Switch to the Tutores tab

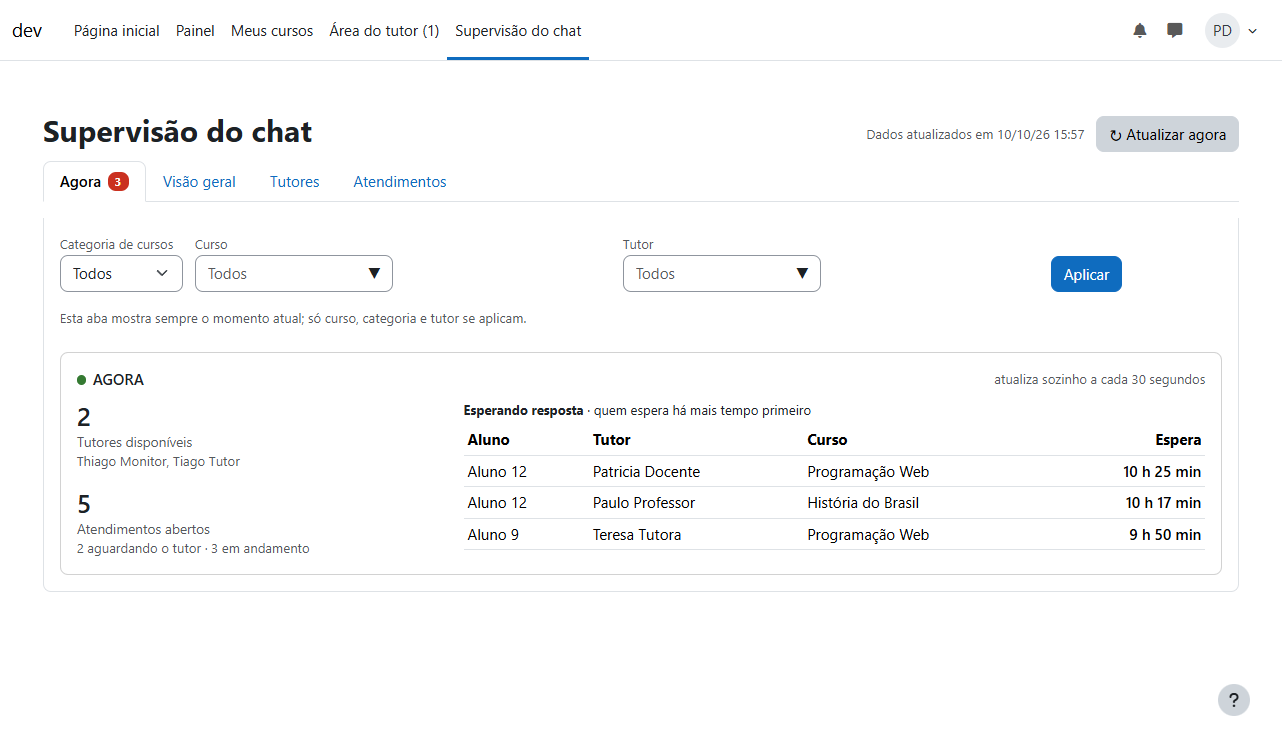click(295, 182)
